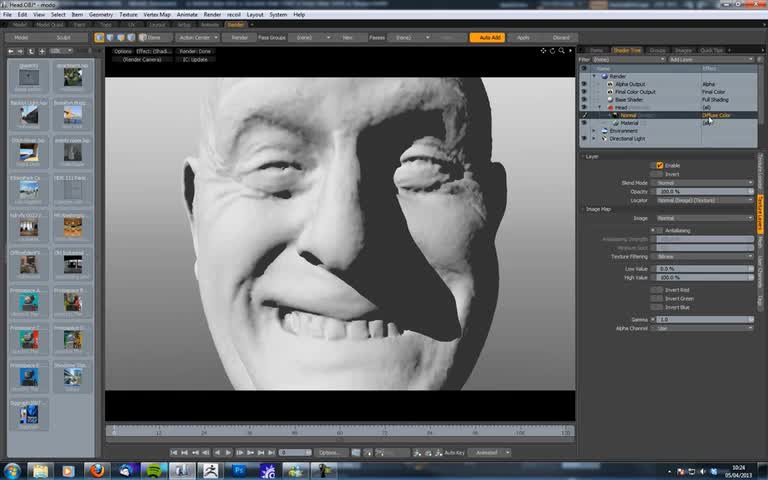Click the first selection mode icon in toolbar
Viewport: 768px width, 480px height.
point(99,37)
